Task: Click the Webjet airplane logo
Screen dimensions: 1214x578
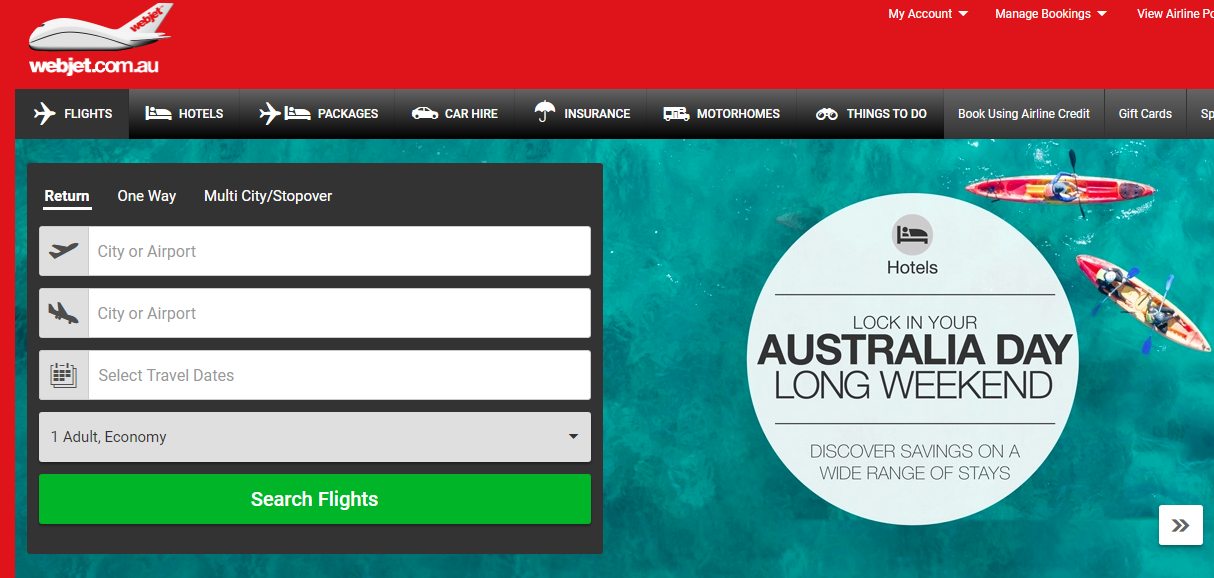Action: click(100, 28)
